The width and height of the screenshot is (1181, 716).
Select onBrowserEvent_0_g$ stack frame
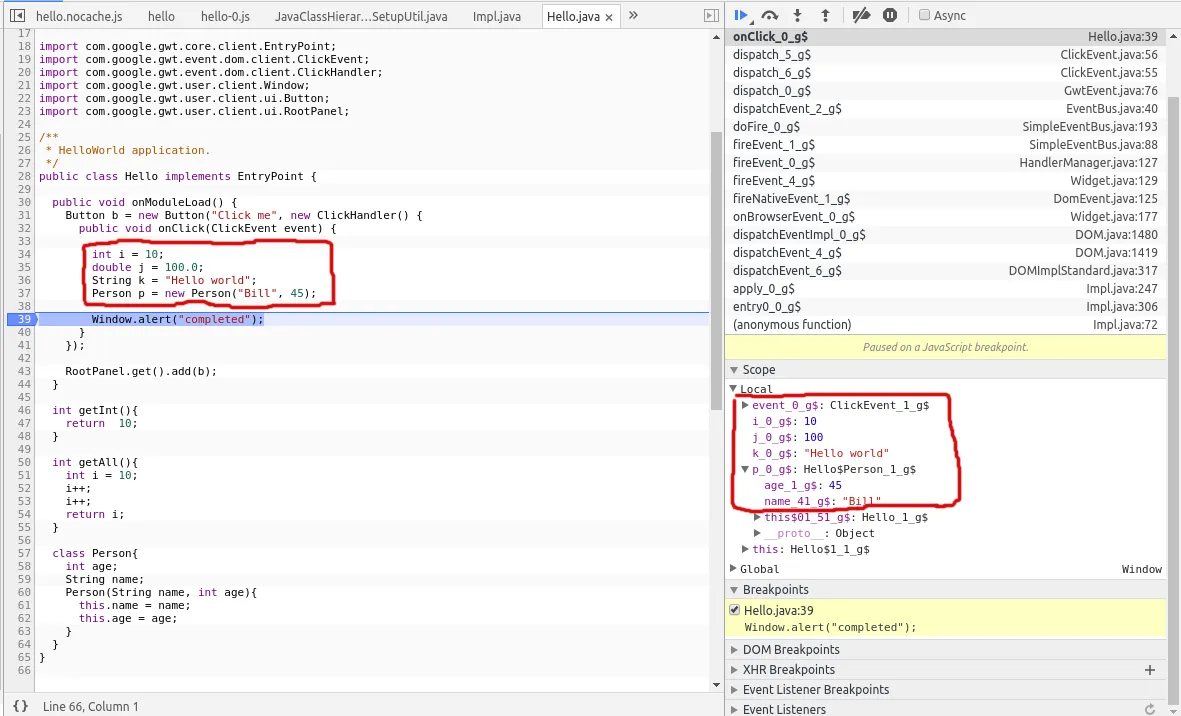(x=947, y=217)
